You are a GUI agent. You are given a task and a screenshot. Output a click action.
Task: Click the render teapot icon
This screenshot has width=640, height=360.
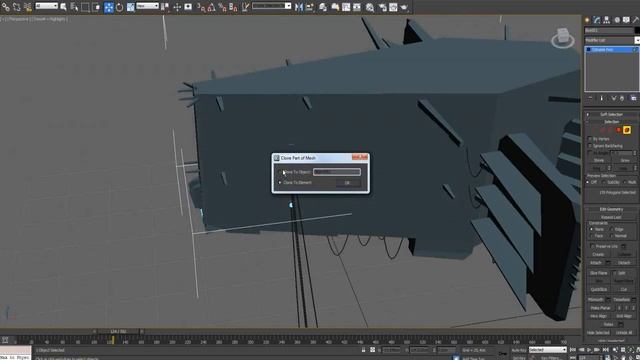click(x=404, y=7)
